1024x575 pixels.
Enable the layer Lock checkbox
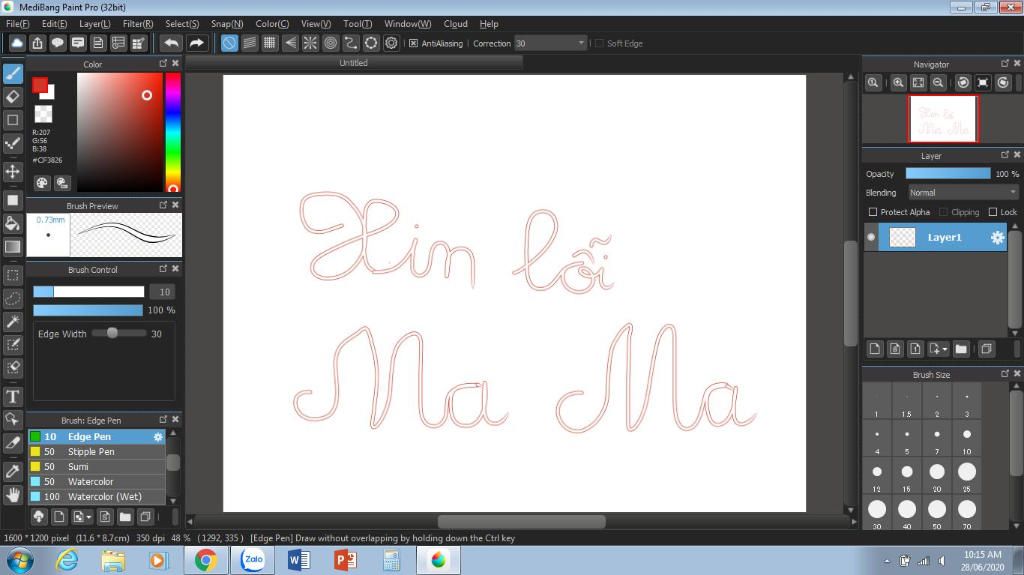coord(993,212)
